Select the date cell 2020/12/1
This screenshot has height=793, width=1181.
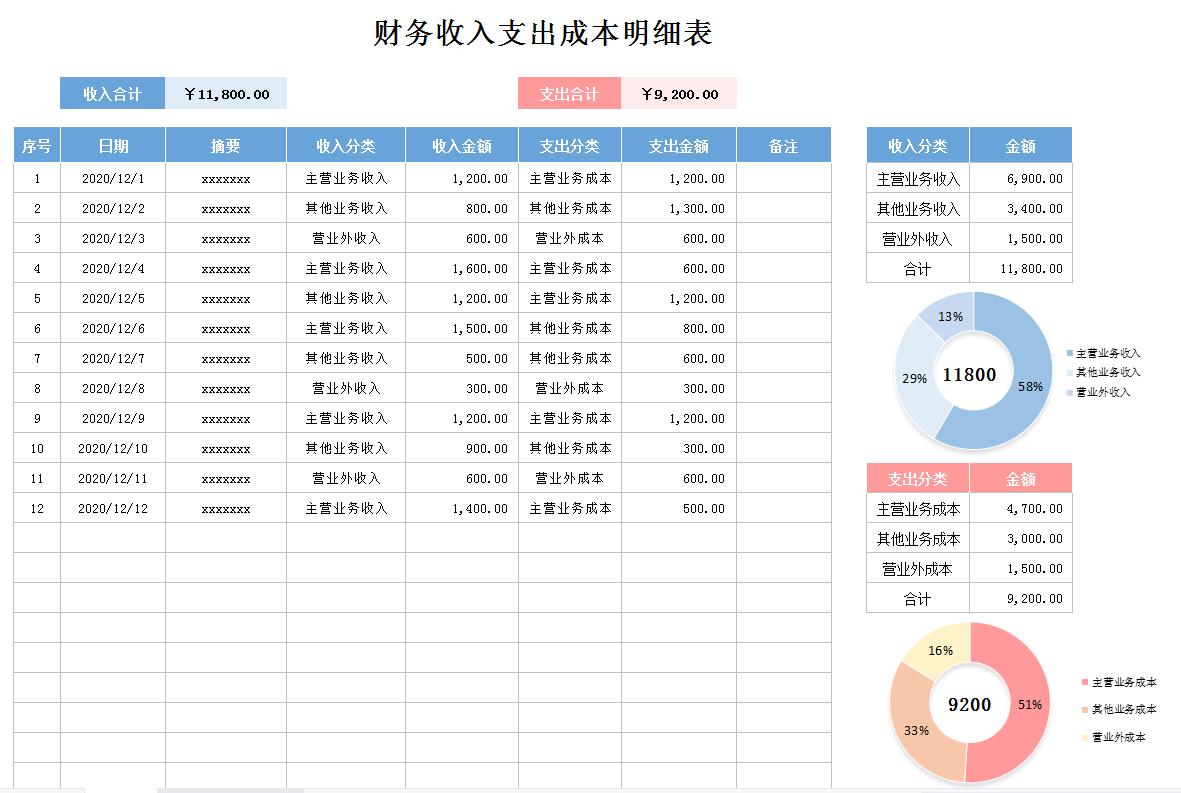[x=112, y=178]
